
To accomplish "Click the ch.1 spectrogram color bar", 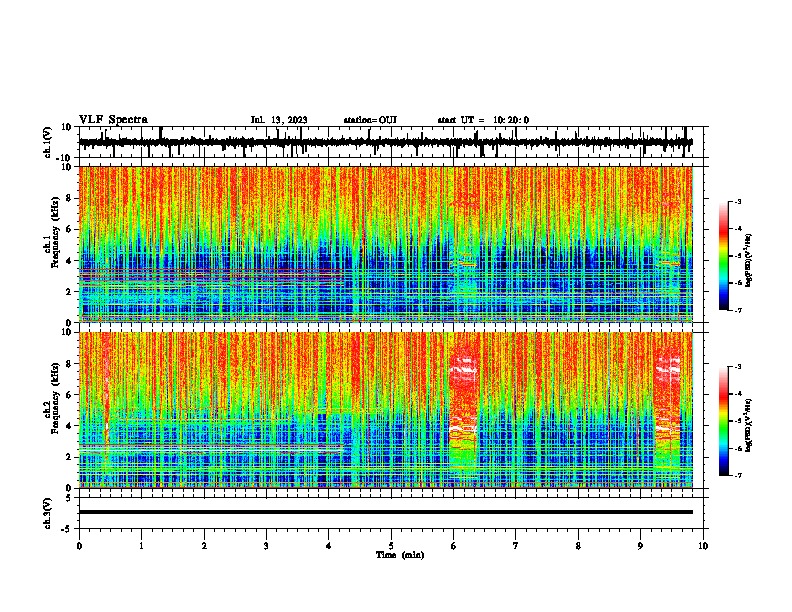I will (724, 256).
